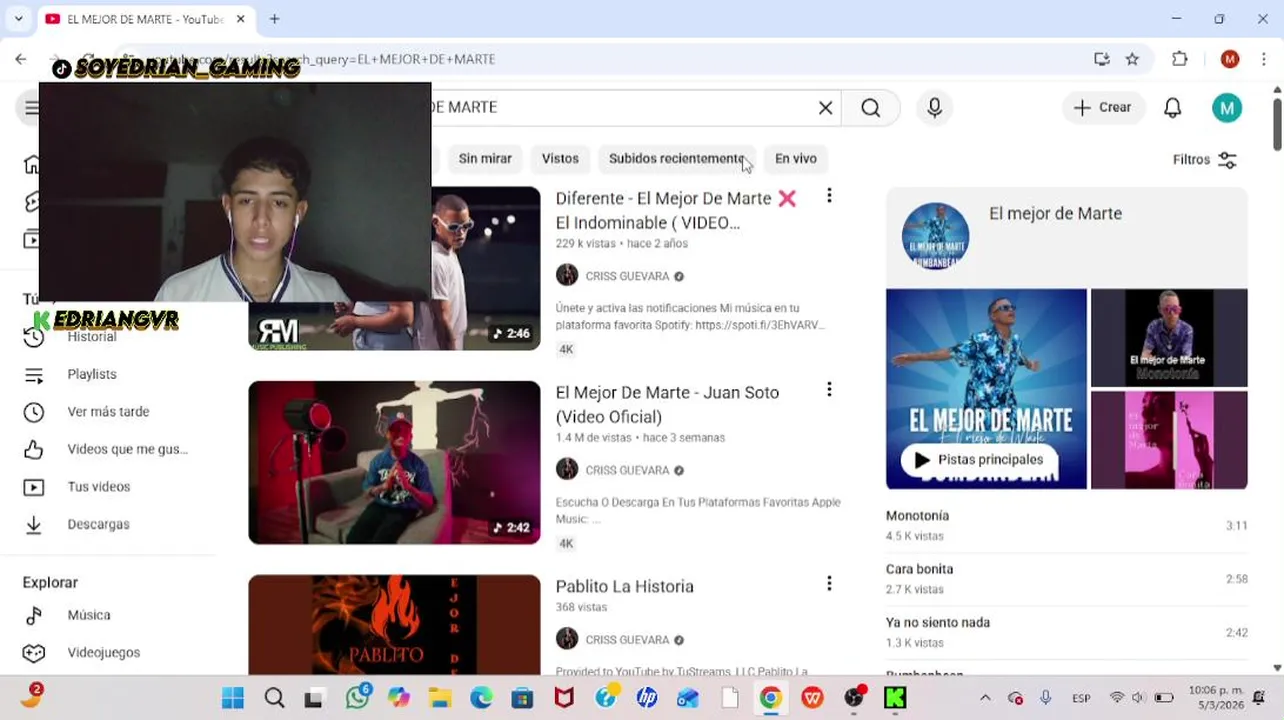Open the Chrome profile M icon
The height and width of the screenshot is (720, 1284).
coord(1230,59)
